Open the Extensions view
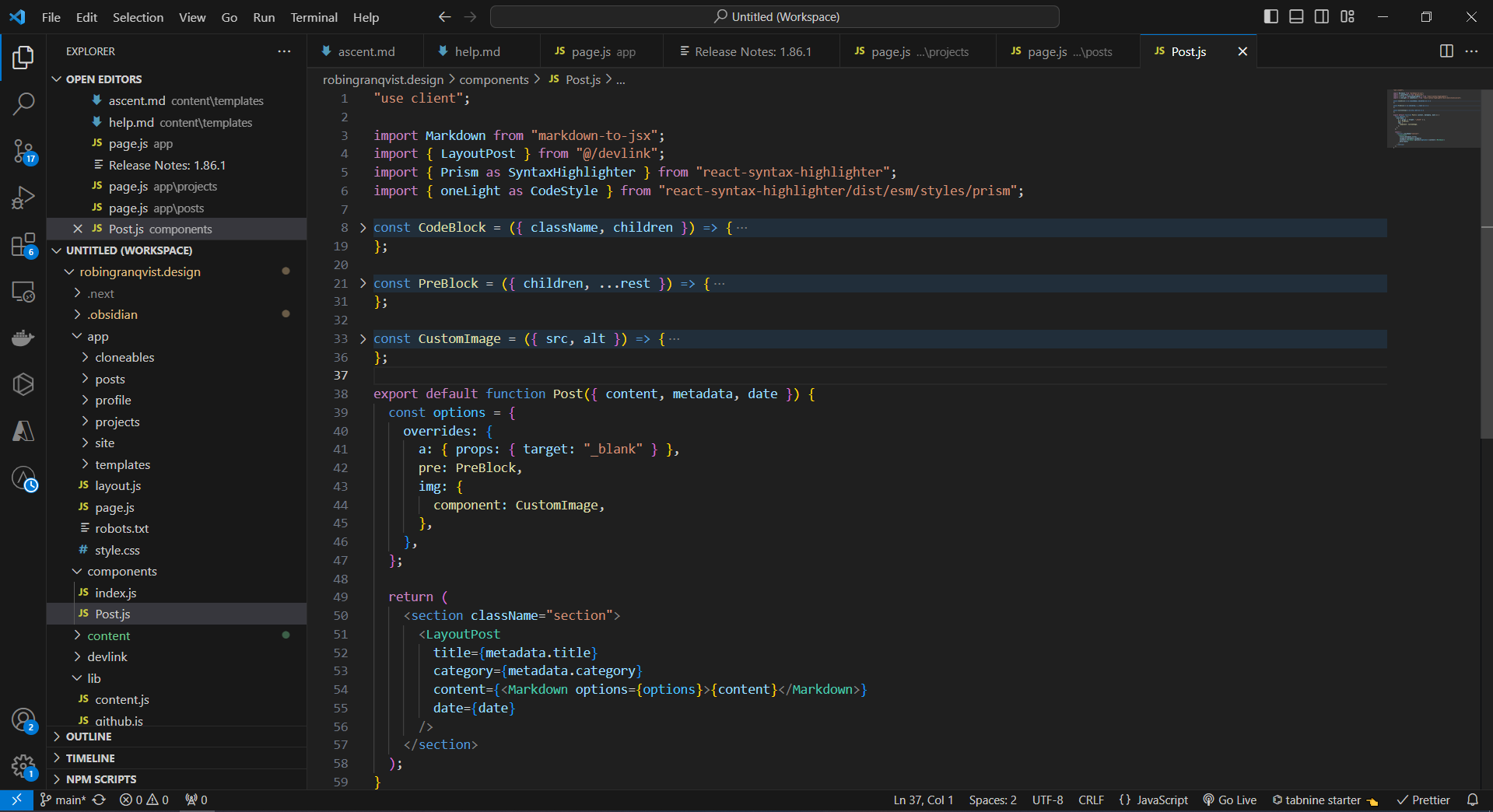The height and width of the screenshot is (812, 1493). click(x=23, y=245)
